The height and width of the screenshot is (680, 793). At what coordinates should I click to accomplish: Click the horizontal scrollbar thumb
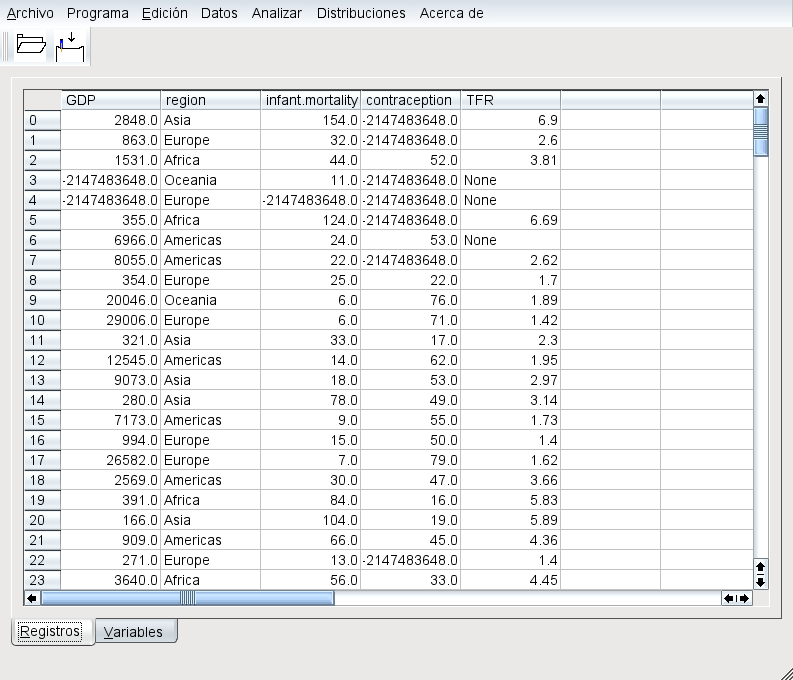pos(187,598)
